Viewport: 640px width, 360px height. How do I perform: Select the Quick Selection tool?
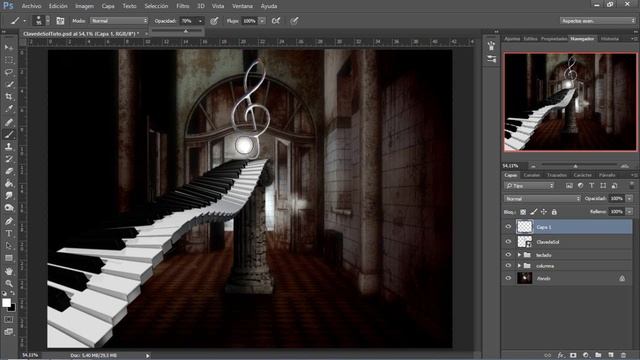coord(9,84)
